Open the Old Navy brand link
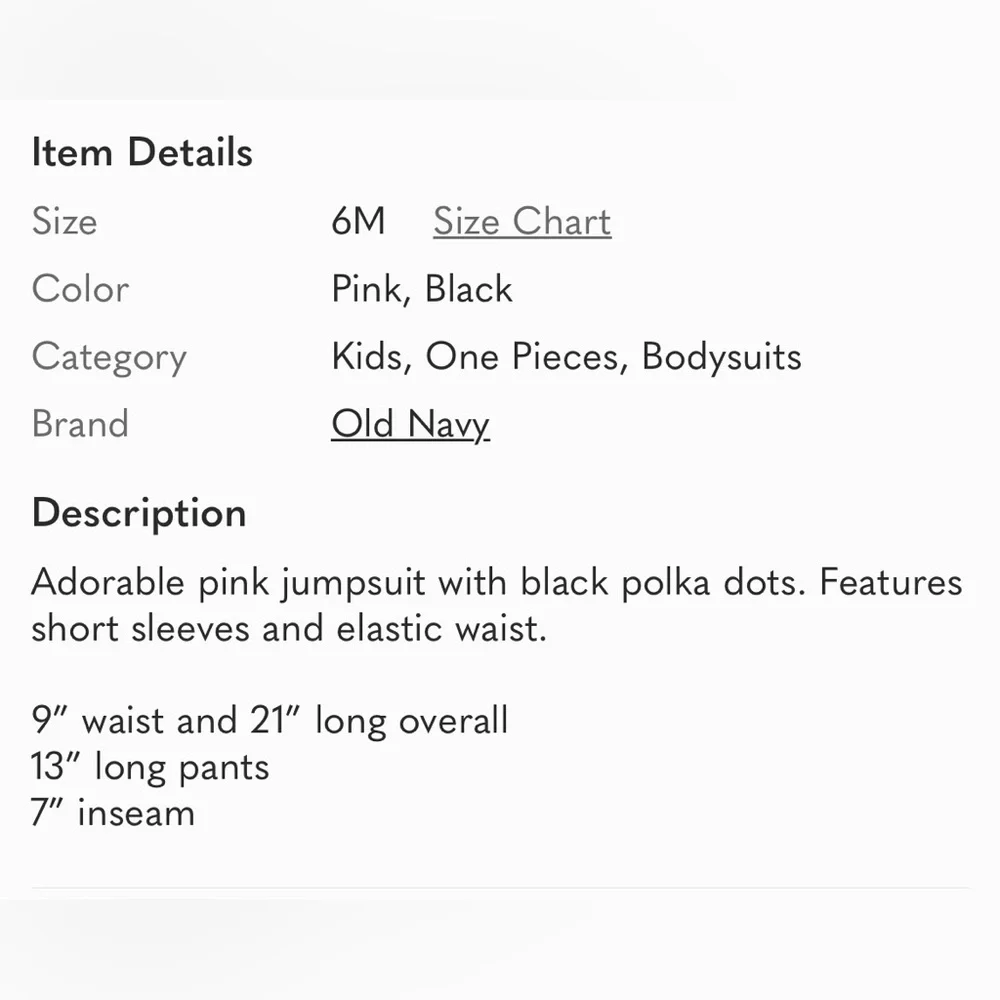The image size is (1000, 1000). click(x=410, y=424)
